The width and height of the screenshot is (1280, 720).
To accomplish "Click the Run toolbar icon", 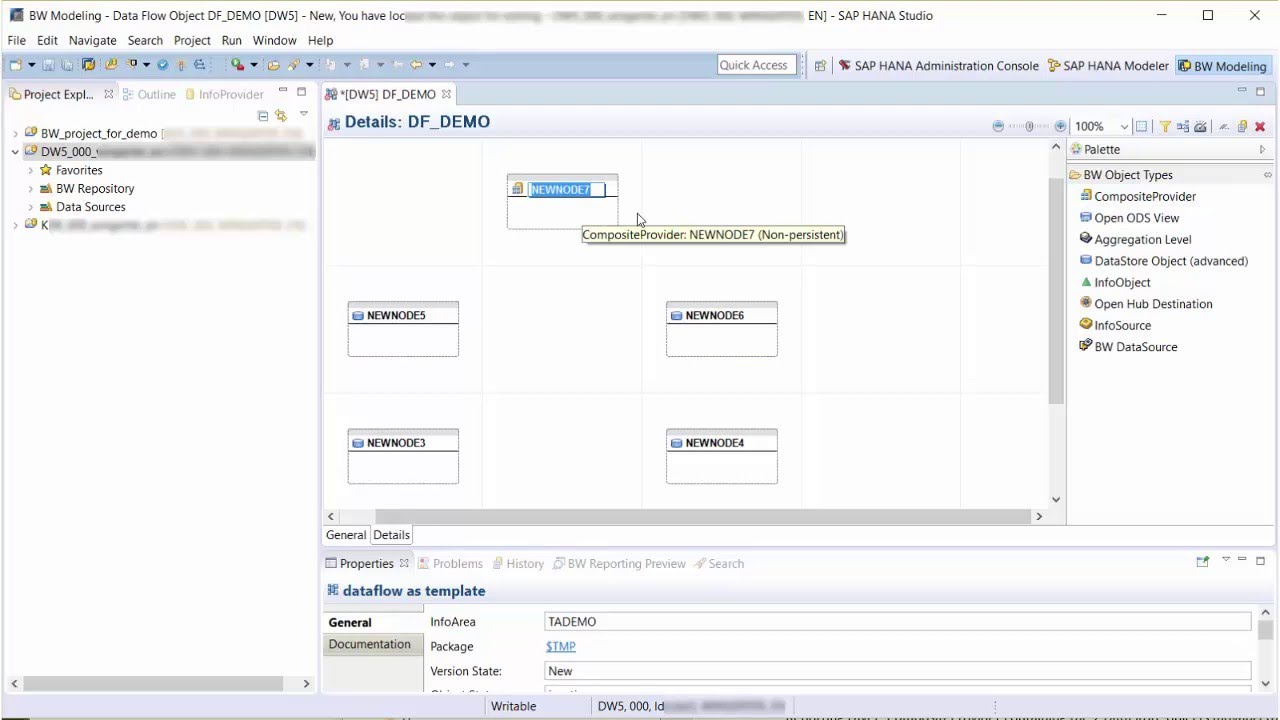I will point(237,65).
